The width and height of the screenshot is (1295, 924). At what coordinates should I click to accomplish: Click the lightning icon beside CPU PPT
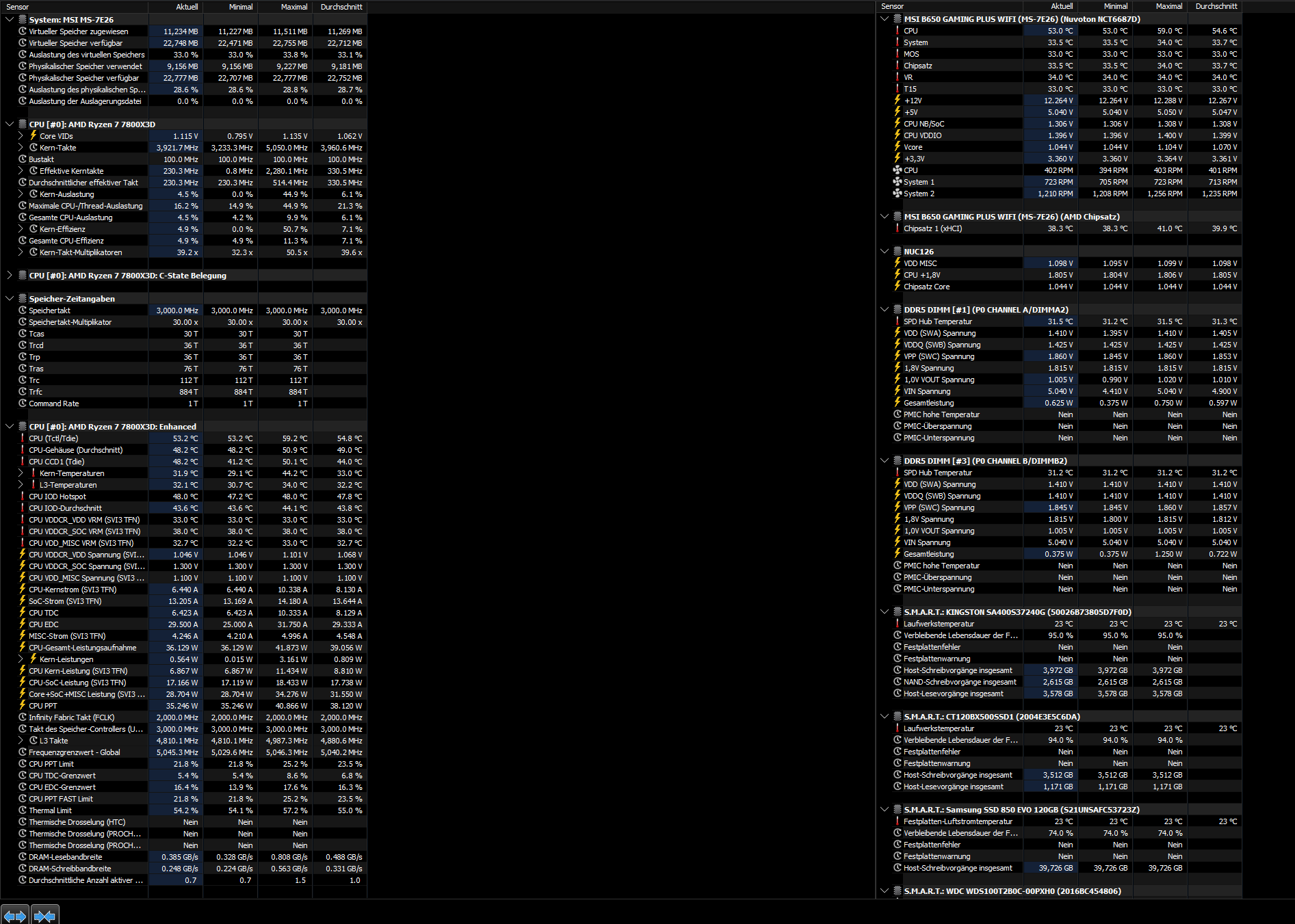(x=23, y=706)
